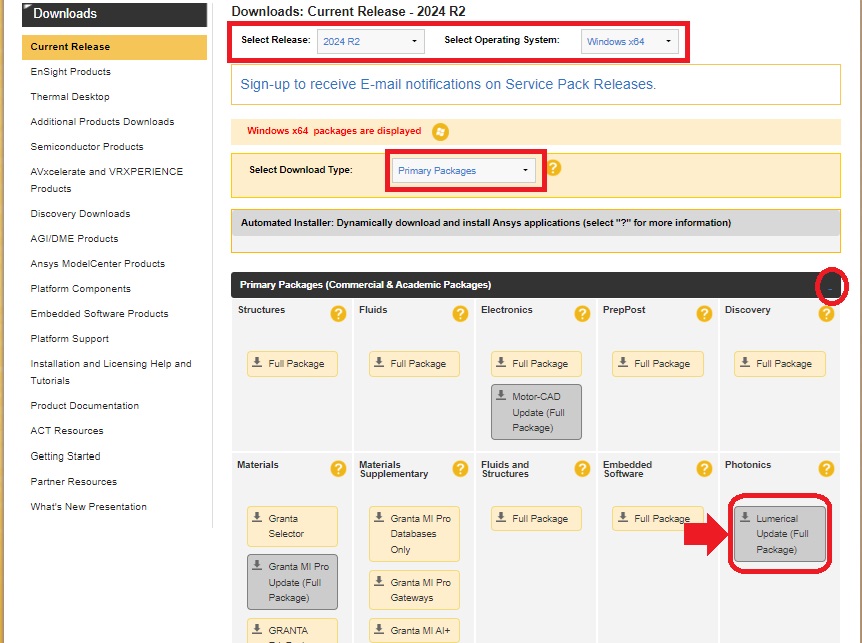Open What's New Presentation in sidebar
The width and height of the screenshot is (862, 643).
click(89, 507)
